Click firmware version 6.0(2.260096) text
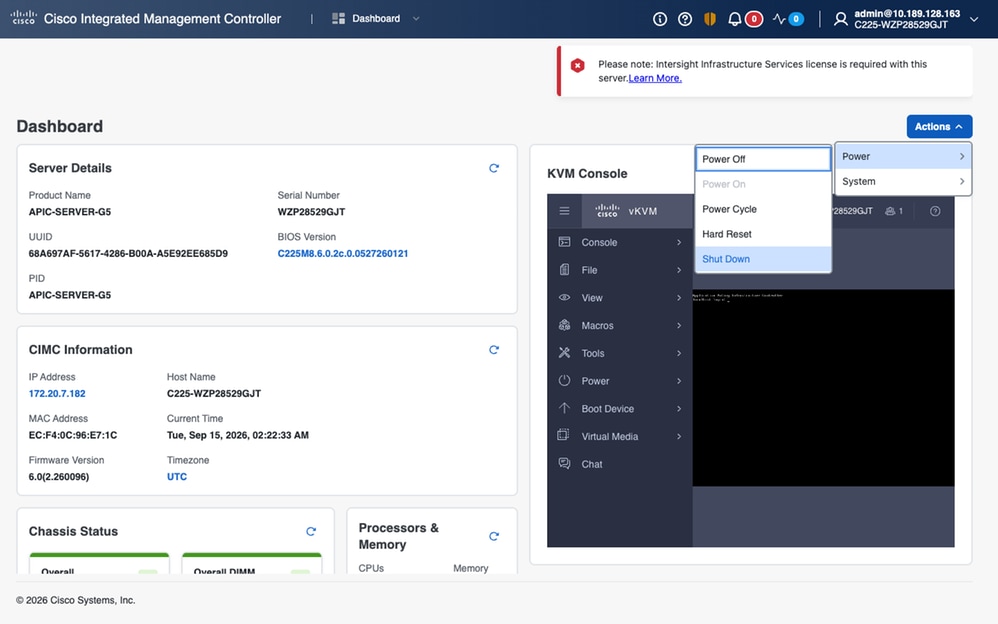 (59, 477)
